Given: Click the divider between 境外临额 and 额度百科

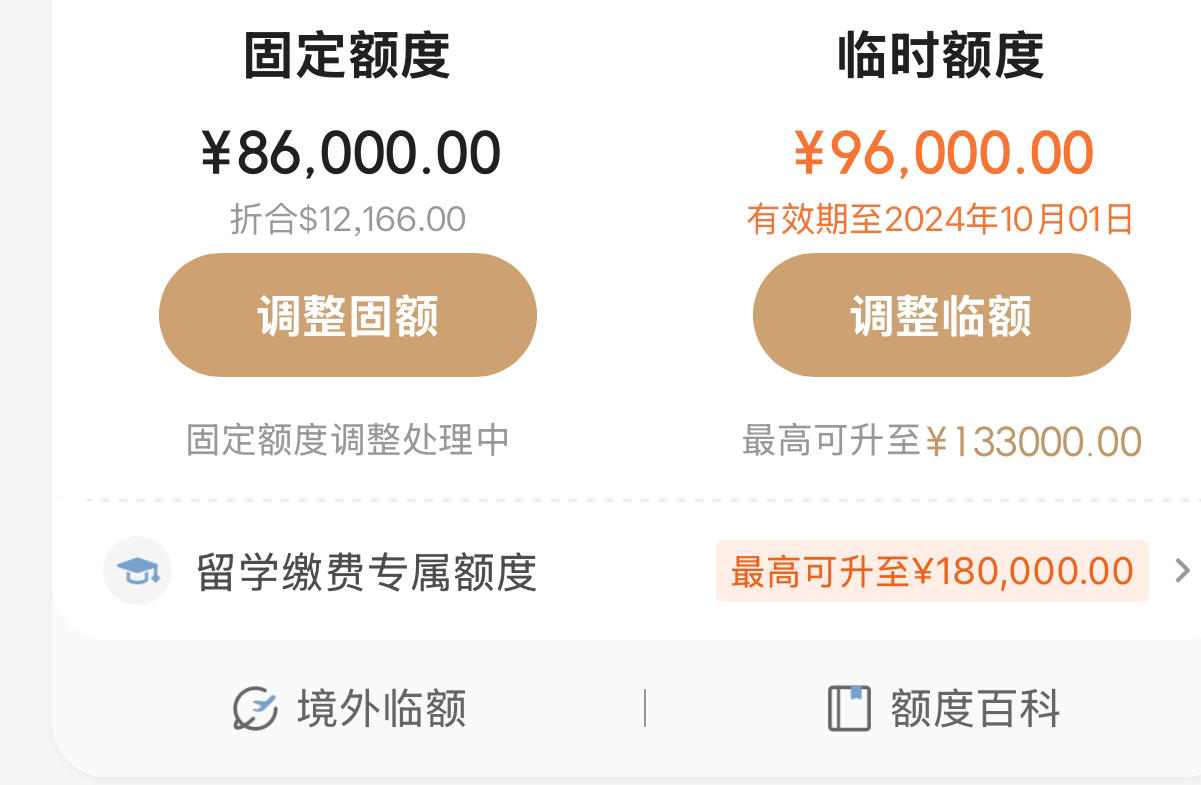Looking at the screenshot, I should pos(645,708).
